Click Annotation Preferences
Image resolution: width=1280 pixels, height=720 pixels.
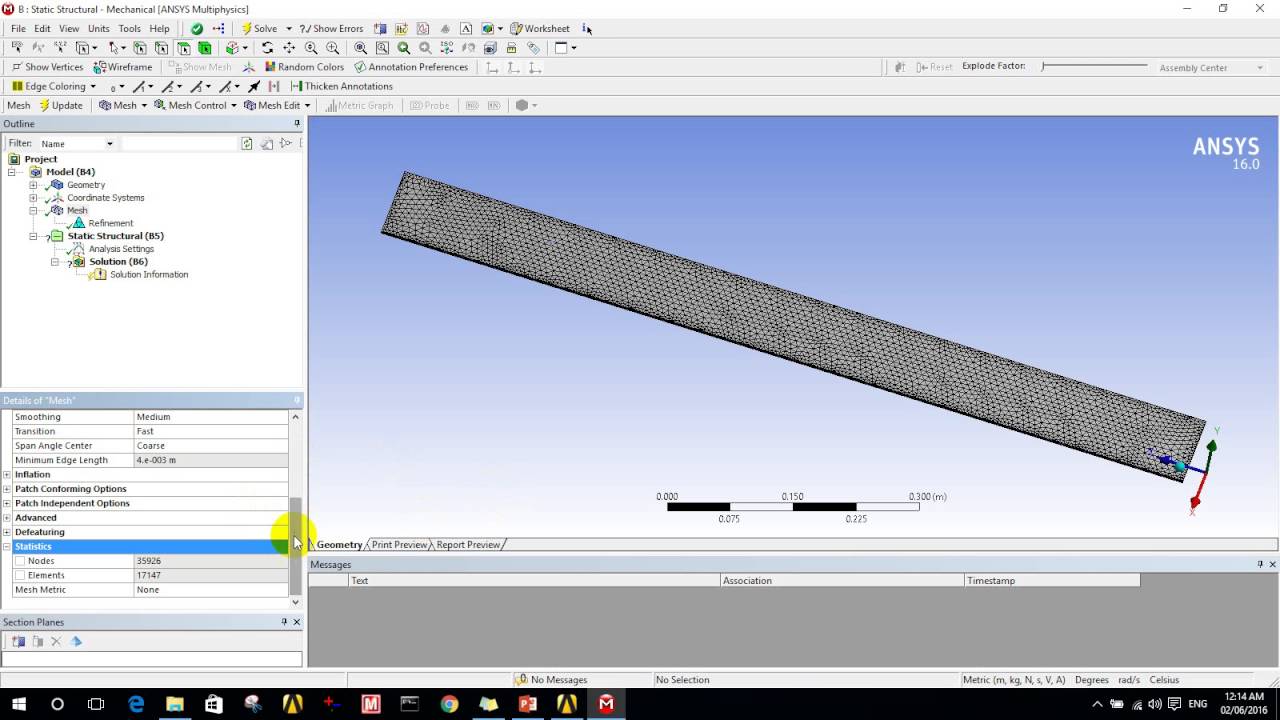click(411, 67)
